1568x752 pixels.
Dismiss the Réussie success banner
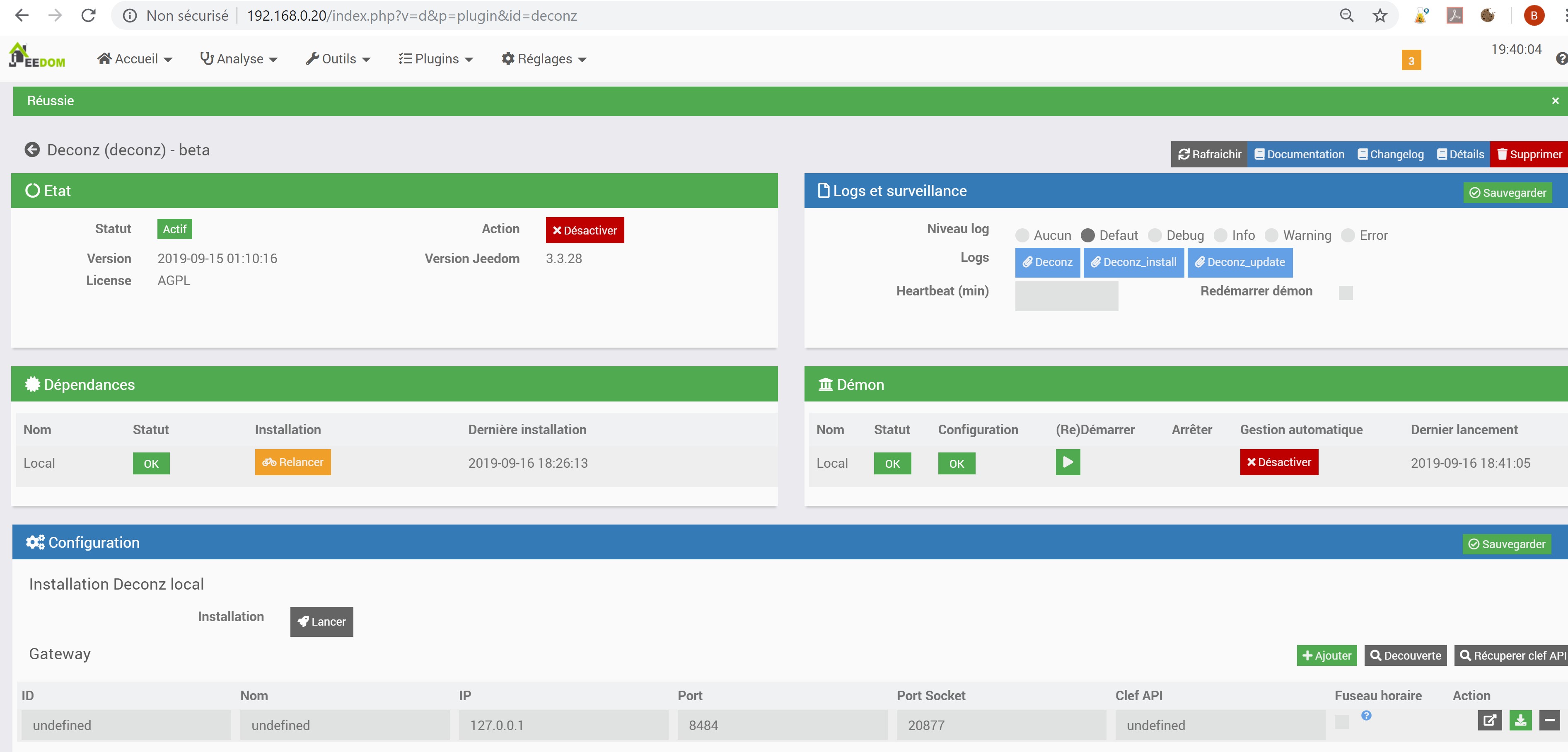(1555, 101)
